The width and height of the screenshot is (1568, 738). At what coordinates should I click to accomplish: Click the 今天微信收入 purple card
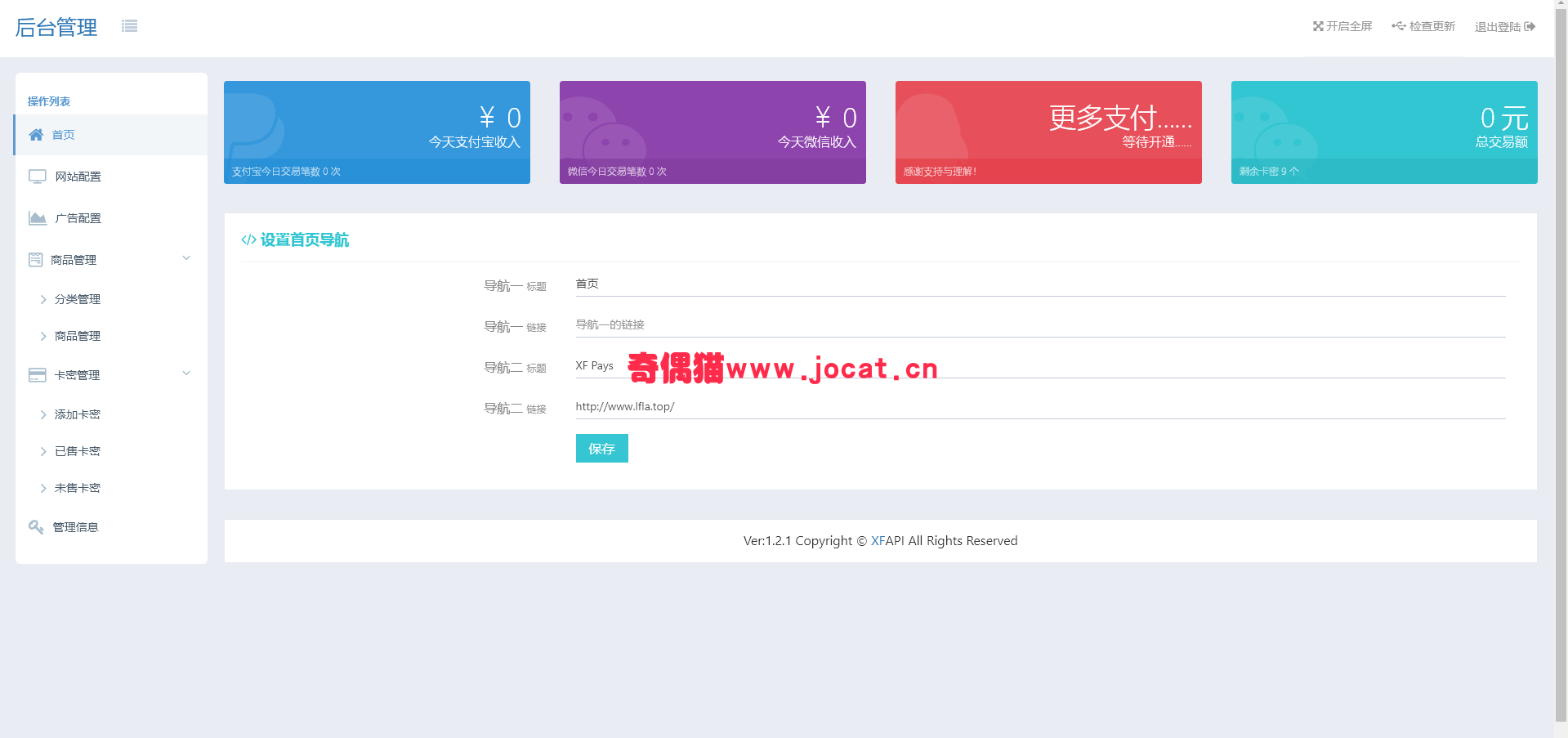[x=713, y=132]
